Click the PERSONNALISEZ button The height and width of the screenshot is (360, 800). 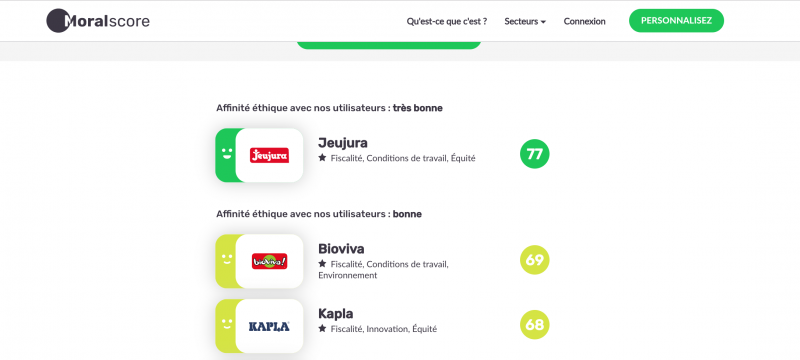click(677, 21)
